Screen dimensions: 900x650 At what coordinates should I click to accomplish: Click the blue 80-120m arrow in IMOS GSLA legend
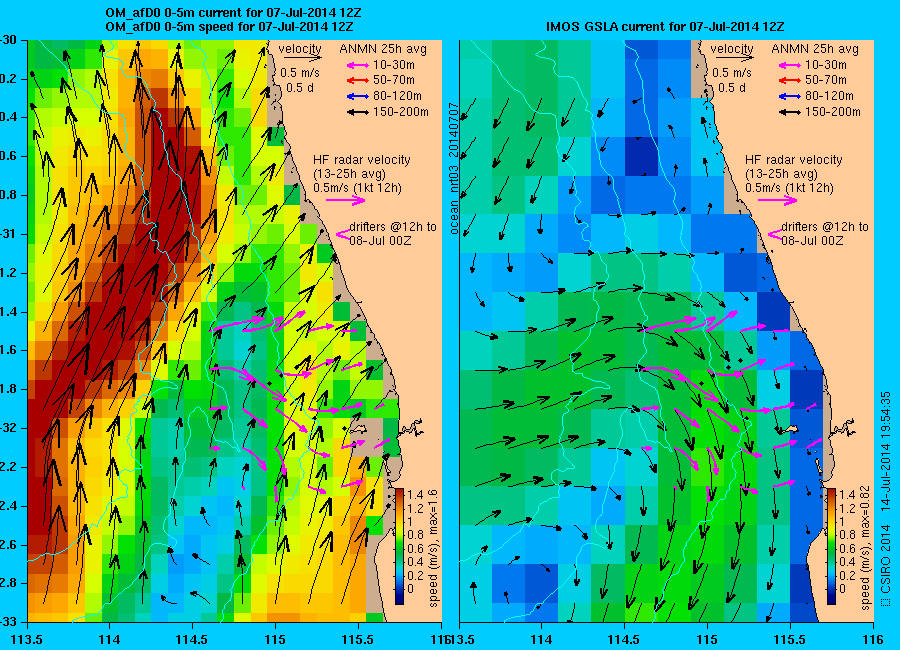tap(790, 96)
